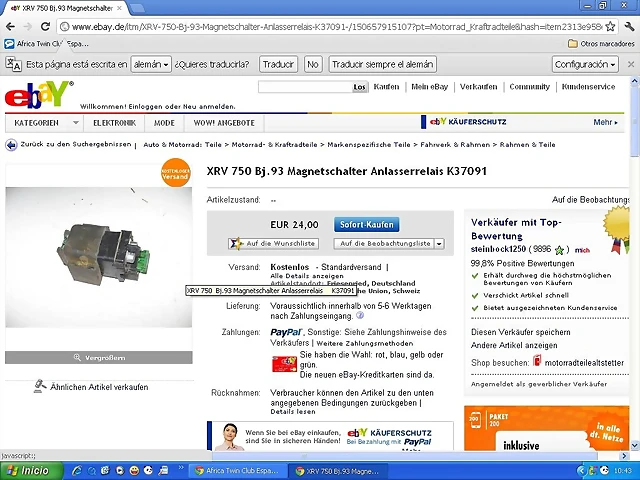Click the Fahrwerk & Rahmen breadcrumb link

pos(455,144)
